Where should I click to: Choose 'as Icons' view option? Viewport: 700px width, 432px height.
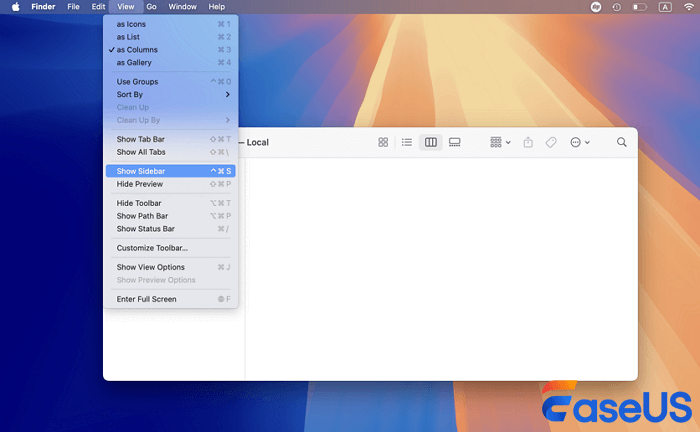[x=132, y=23]
